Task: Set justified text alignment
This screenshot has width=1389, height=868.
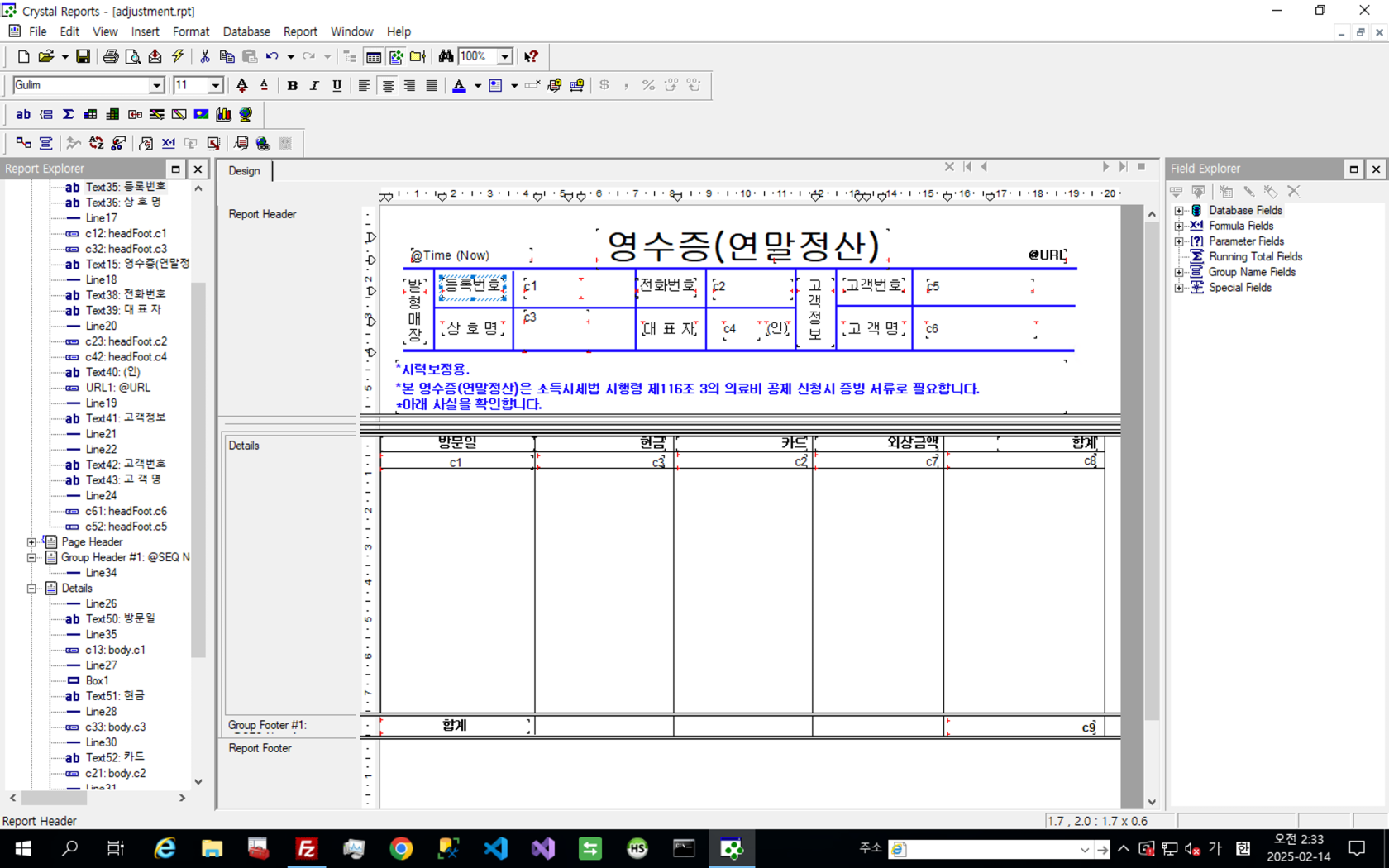Action: click(x=432, y=85)
